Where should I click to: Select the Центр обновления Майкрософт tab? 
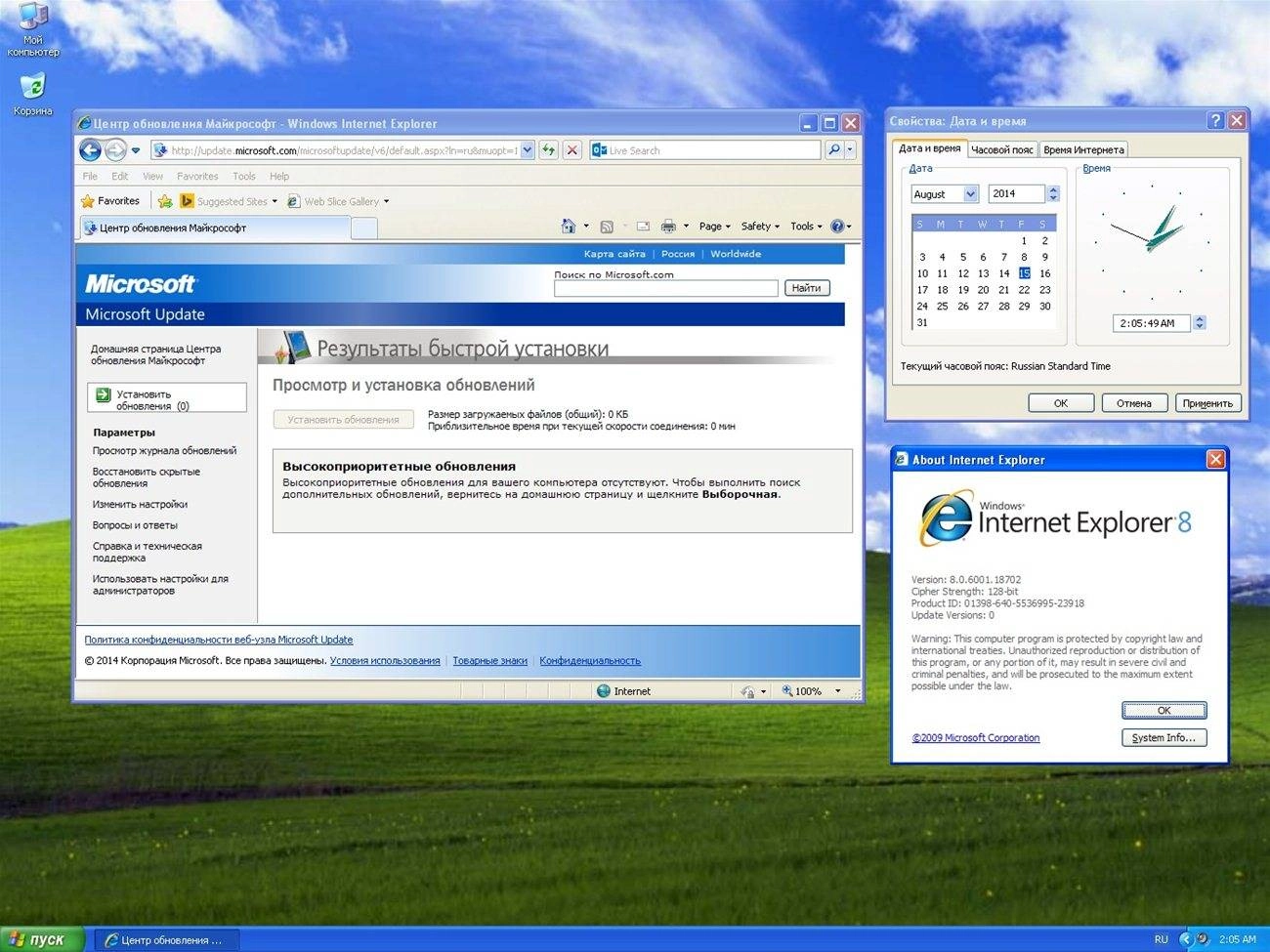click(213, 228)
